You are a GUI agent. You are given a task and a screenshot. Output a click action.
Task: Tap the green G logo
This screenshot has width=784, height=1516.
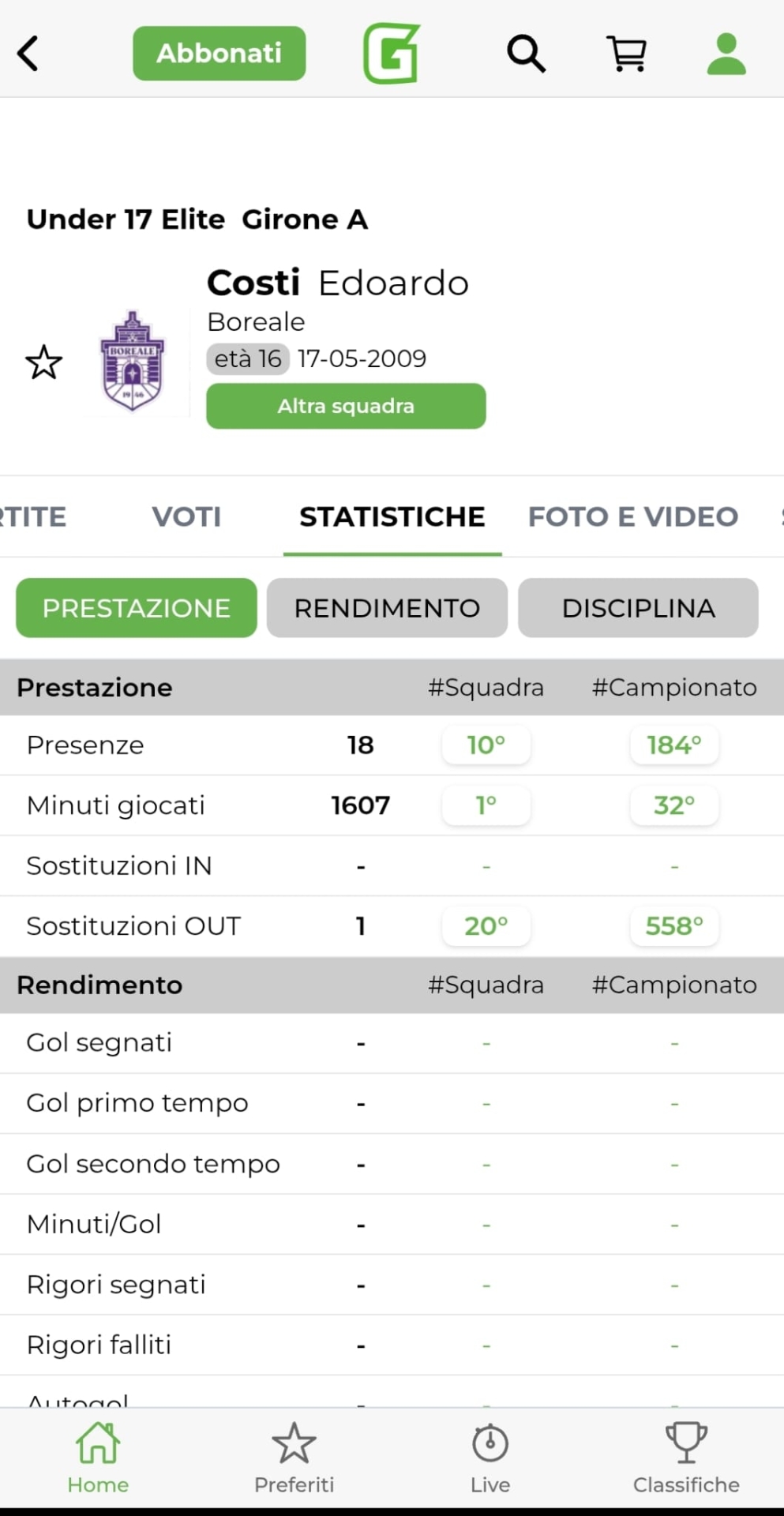(x=392, y=54)
